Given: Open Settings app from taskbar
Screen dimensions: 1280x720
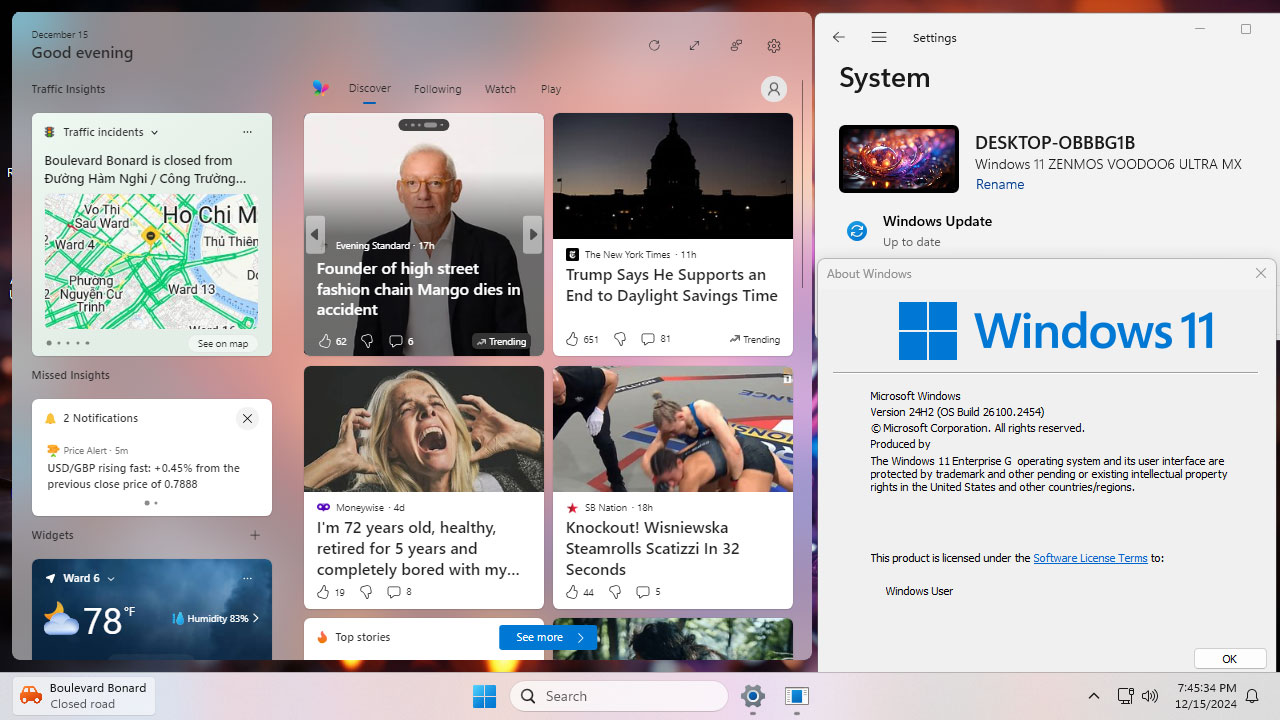Looking at the screenshot, I should click(x=753, y=696).
